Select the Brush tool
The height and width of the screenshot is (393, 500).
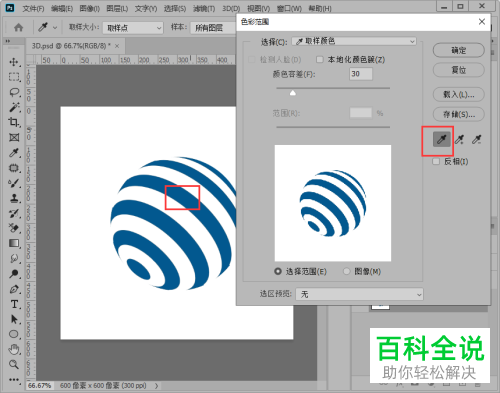coord(14,183)
